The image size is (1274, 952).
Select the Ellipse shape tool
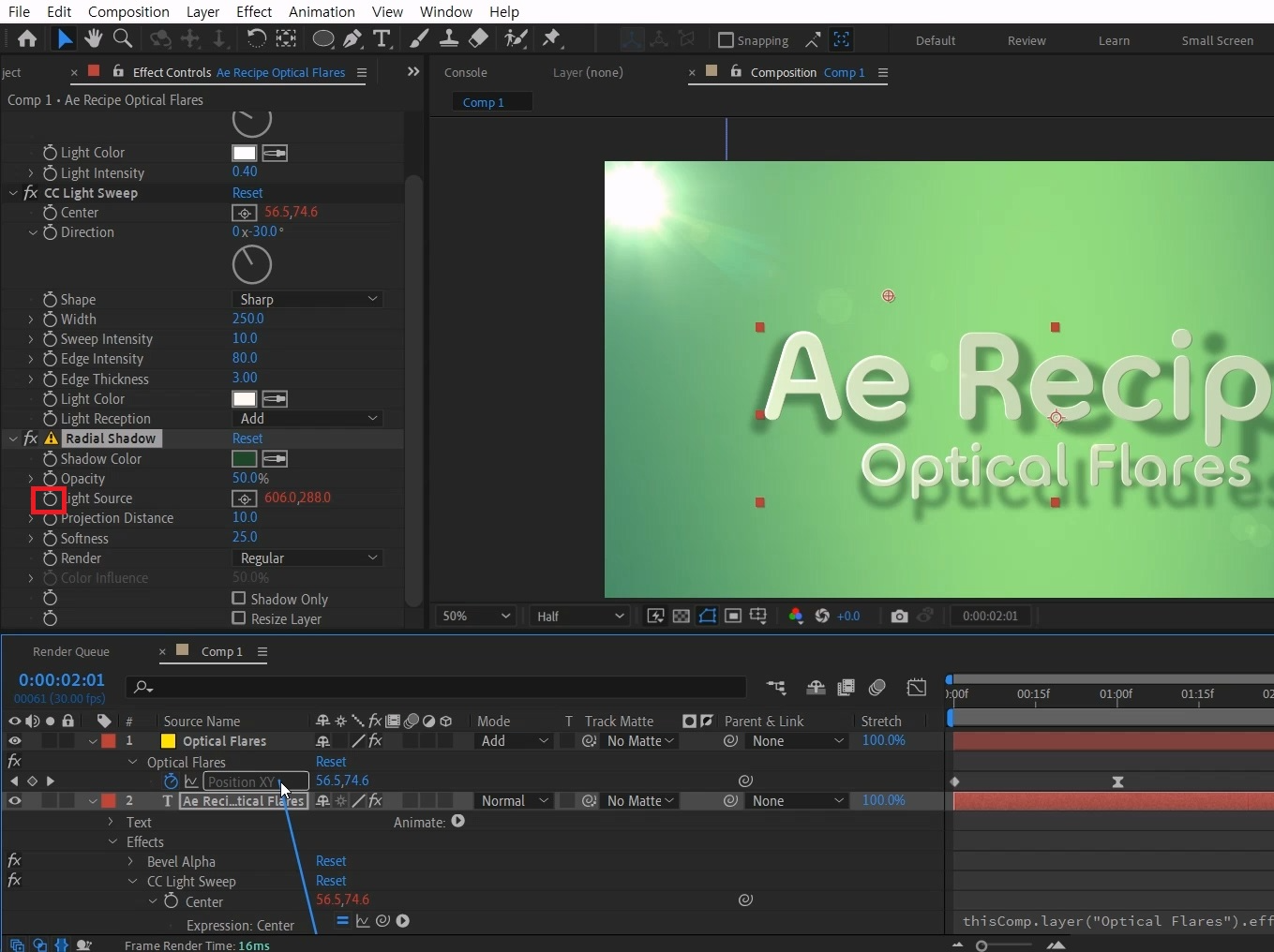pyautogui.click(x=323, y=38)
